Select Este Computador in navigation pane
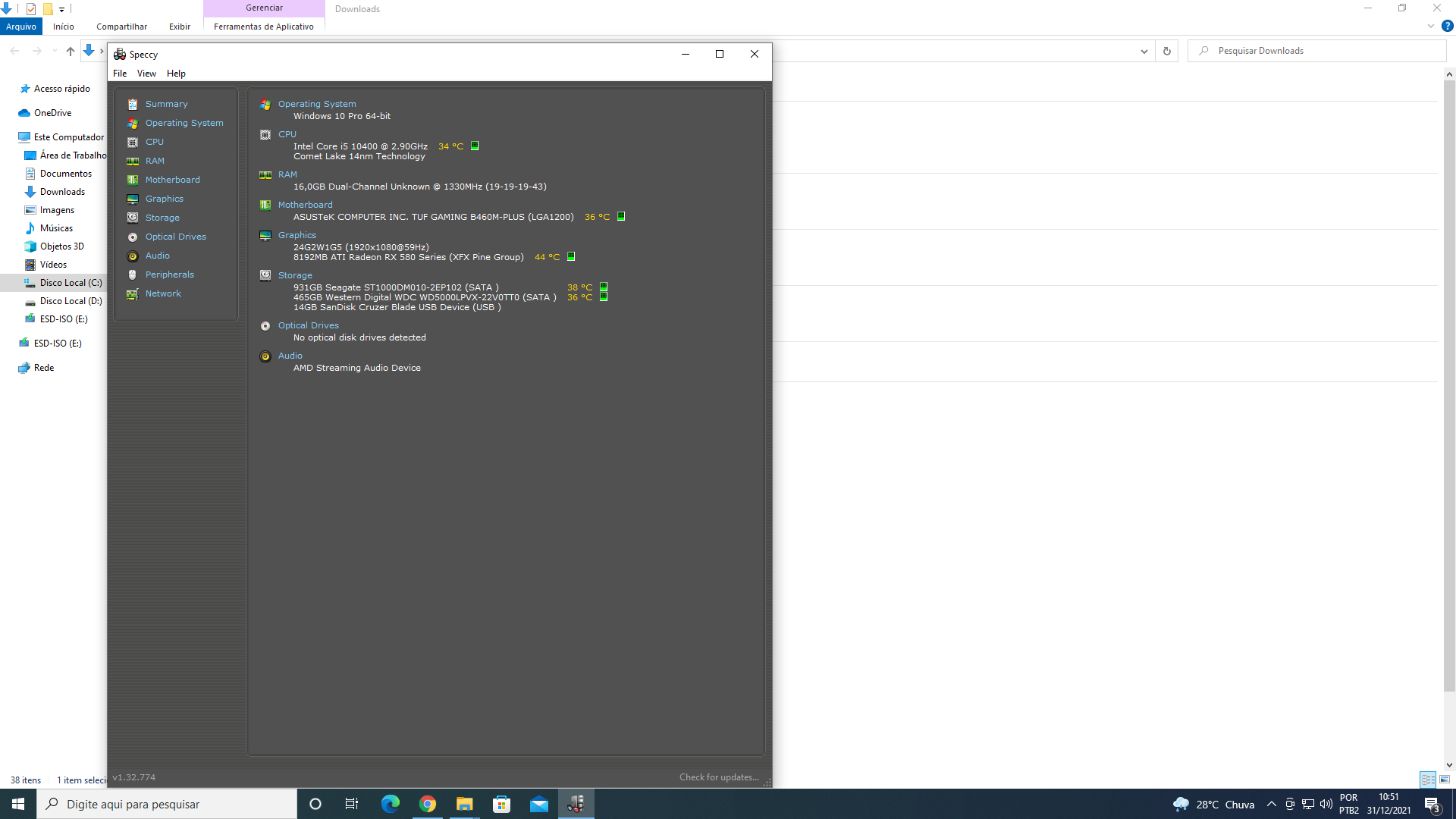This screenshot has width=1456, height=819. (x=69, y=137)
